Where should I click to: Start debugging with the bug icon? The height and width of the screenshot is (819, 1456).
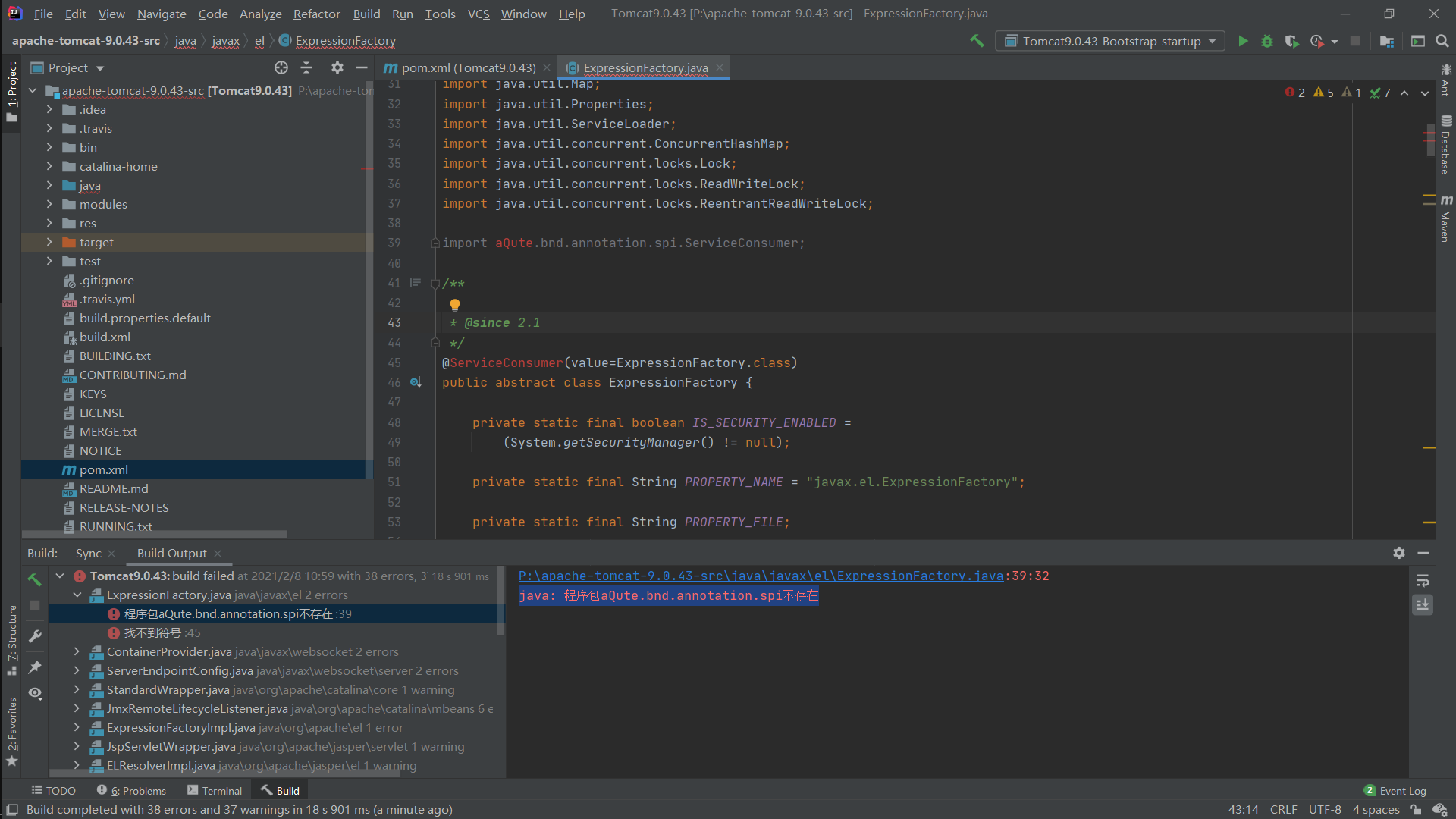click(1267, 41)
